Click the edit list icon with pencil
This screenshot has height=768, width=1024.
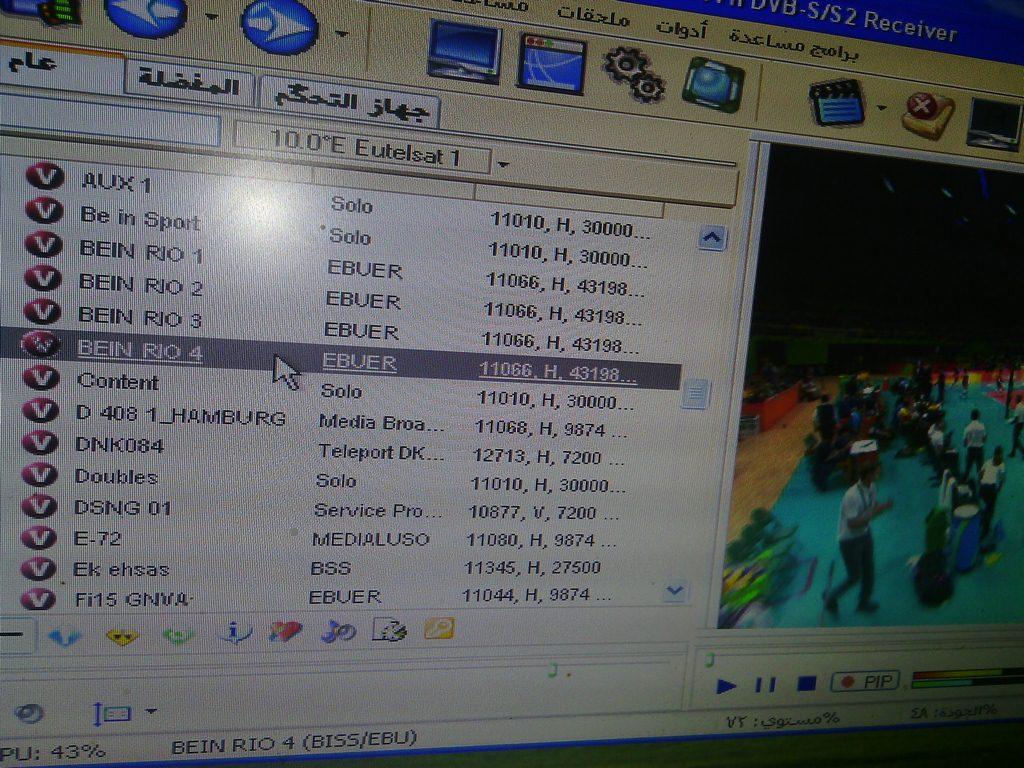(x=389, y=630)
